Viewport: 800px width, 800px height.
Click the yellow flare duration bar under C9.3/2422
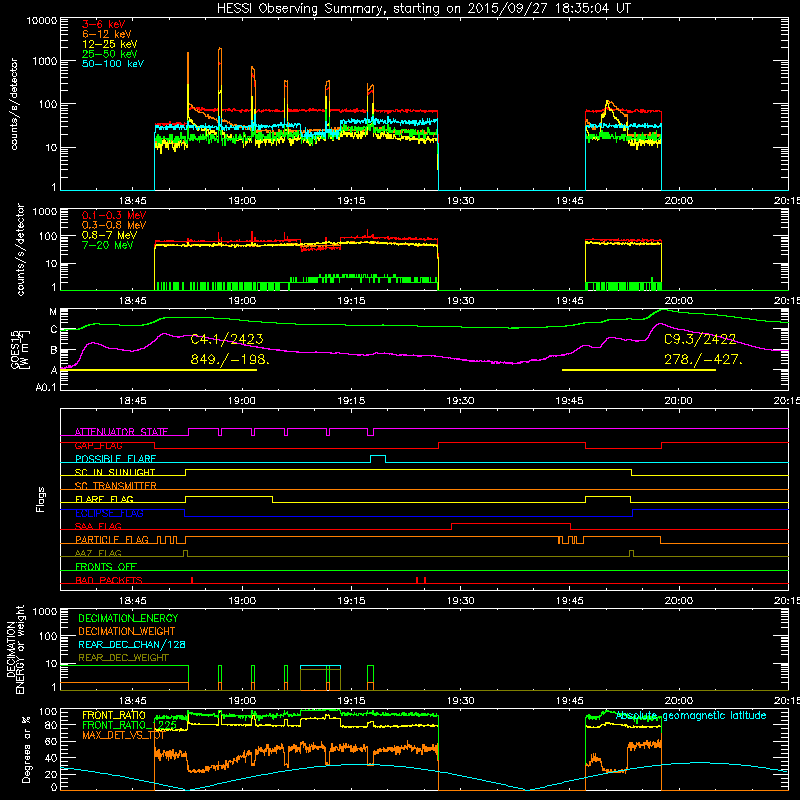[x=639, y=370]
